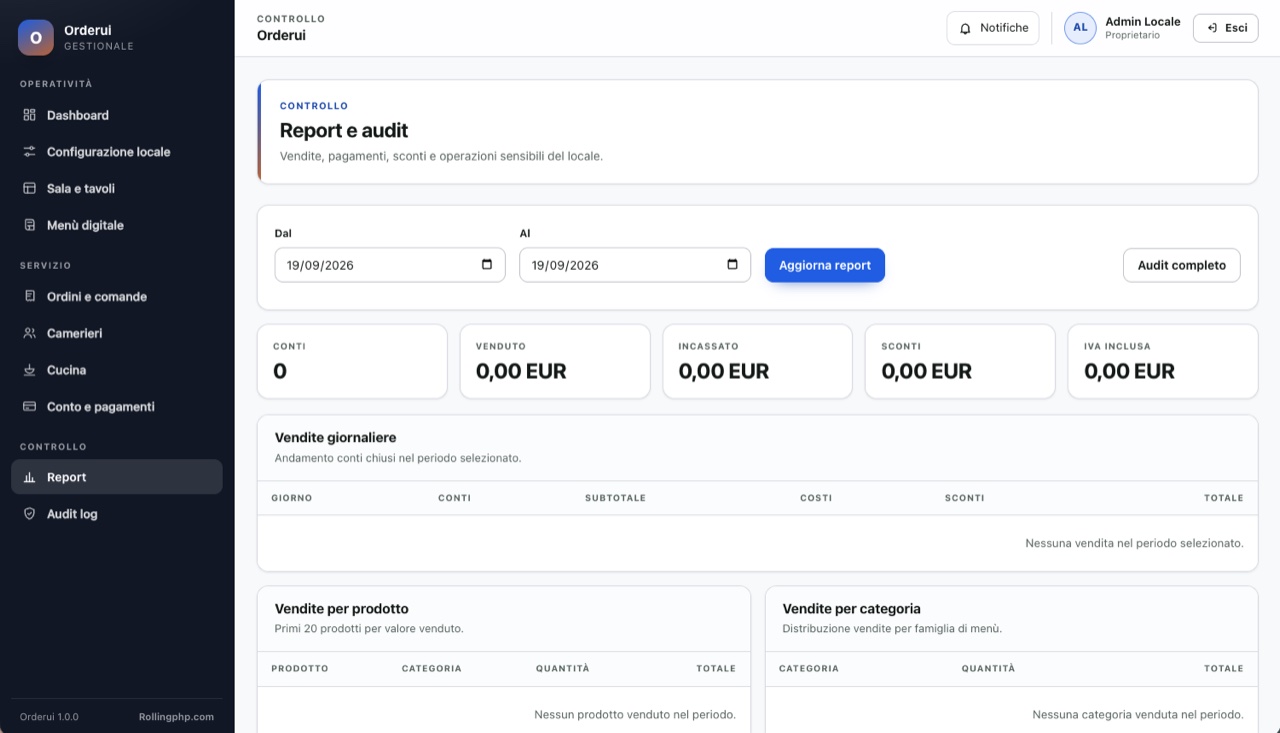The width and height of the screenshot is (1280, 733).
Task: Click the Ordini e comande clipboard icon
Action: tap(29, 296)
